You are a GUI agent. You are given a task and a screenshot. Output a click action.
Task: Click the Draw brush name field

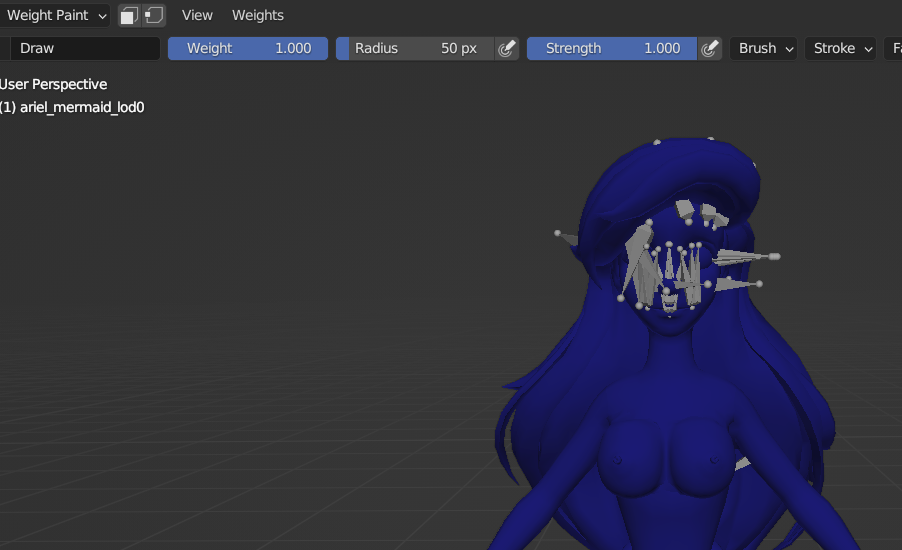tap(85, 48)
